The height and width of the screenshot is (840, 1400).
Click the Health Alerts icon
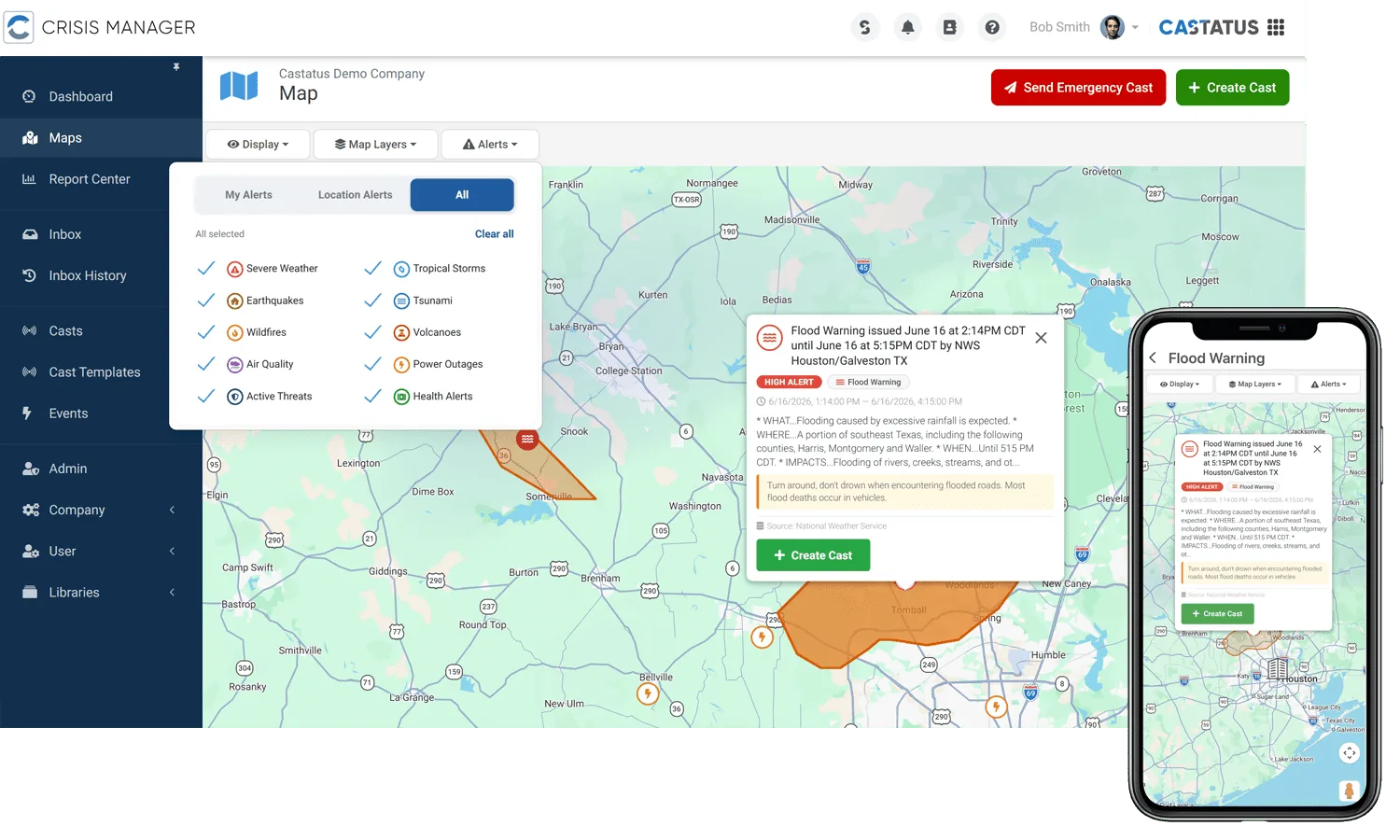[x=401, y=397]
